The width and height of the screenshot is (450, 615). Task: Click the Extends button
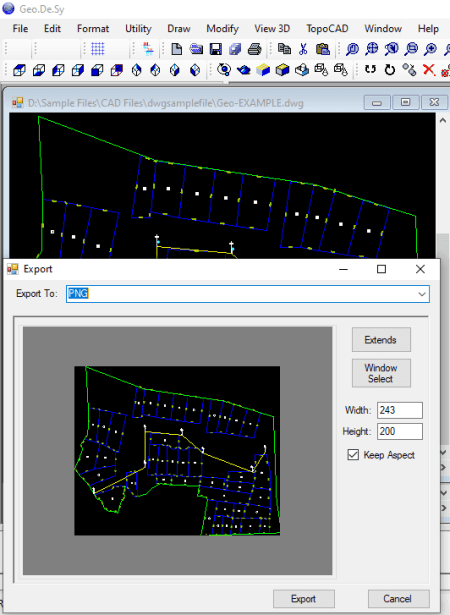pyautogui.click(x=381, y=340)
